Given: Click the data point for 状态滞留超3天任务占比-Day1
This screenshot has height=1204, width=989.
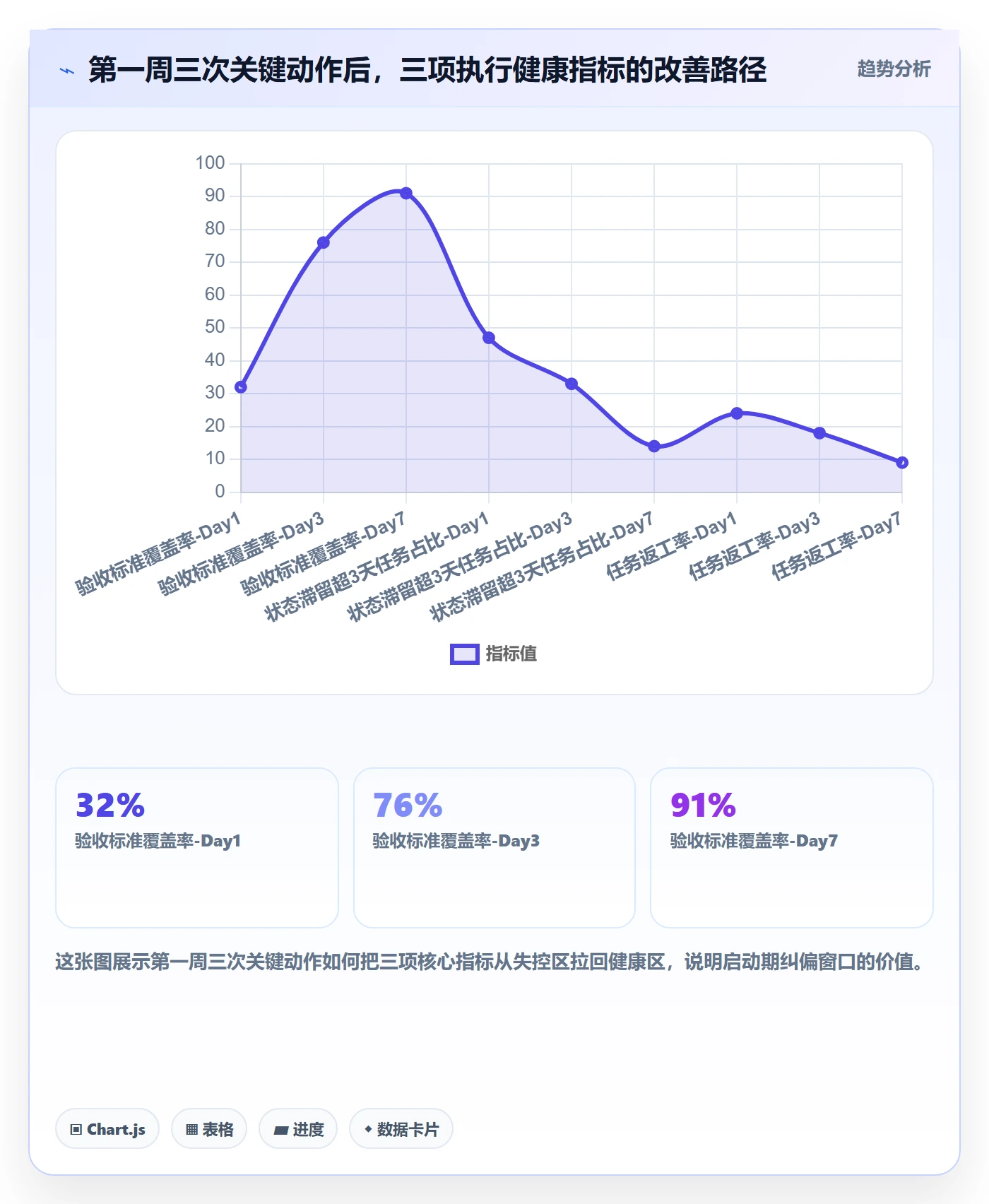Looking at the screenshot, I should click(x=489, y=338).
